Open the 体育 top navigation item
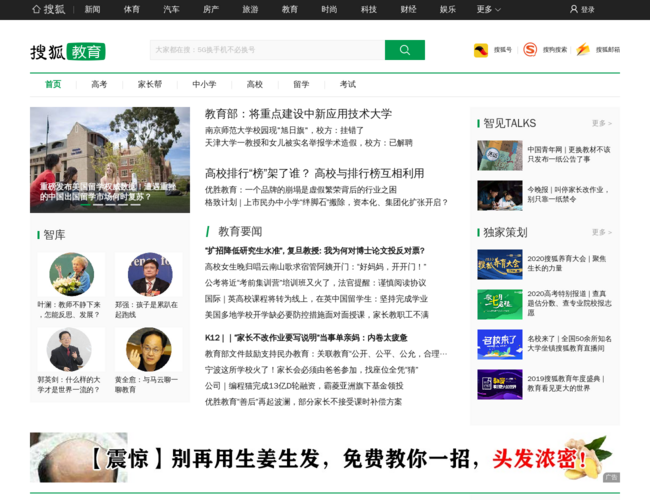The height and width of the screenshot is (500, 650). [132, 9]
